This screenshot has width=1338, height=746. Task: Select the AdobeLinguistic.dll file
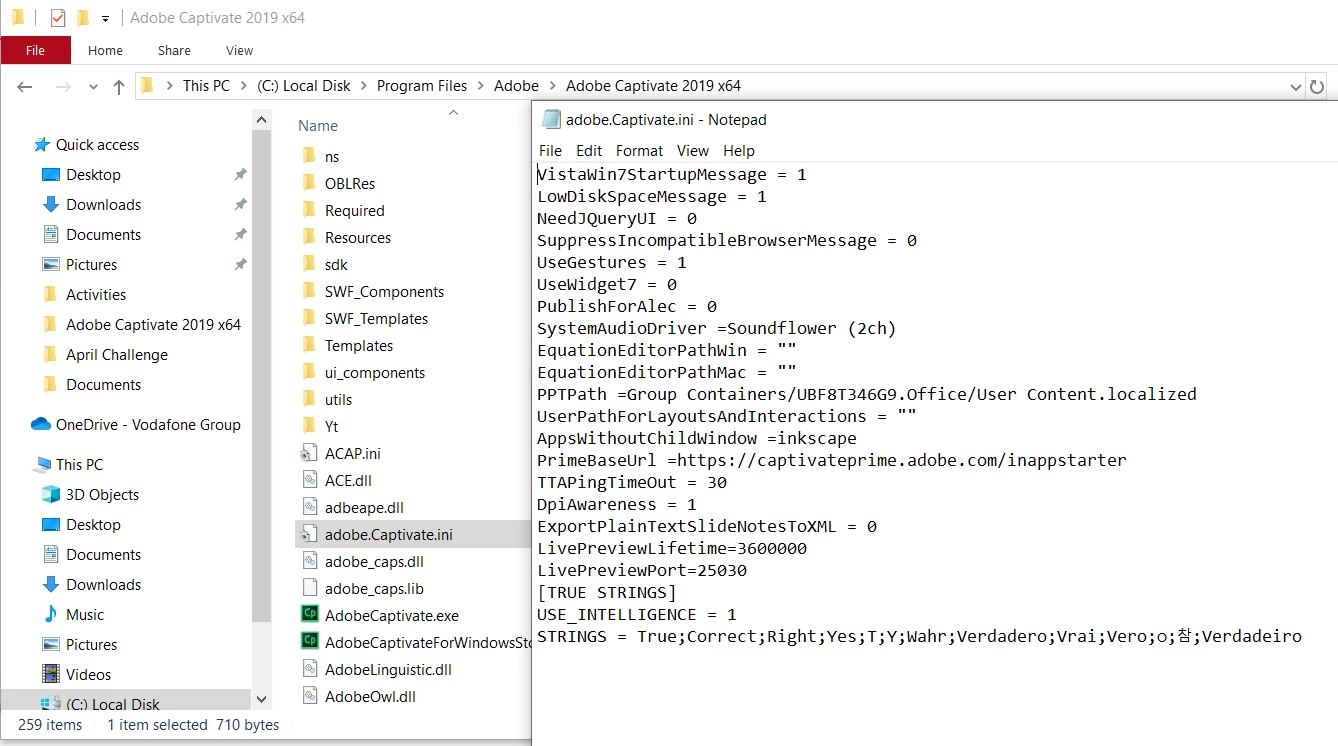tap(388, 670)
